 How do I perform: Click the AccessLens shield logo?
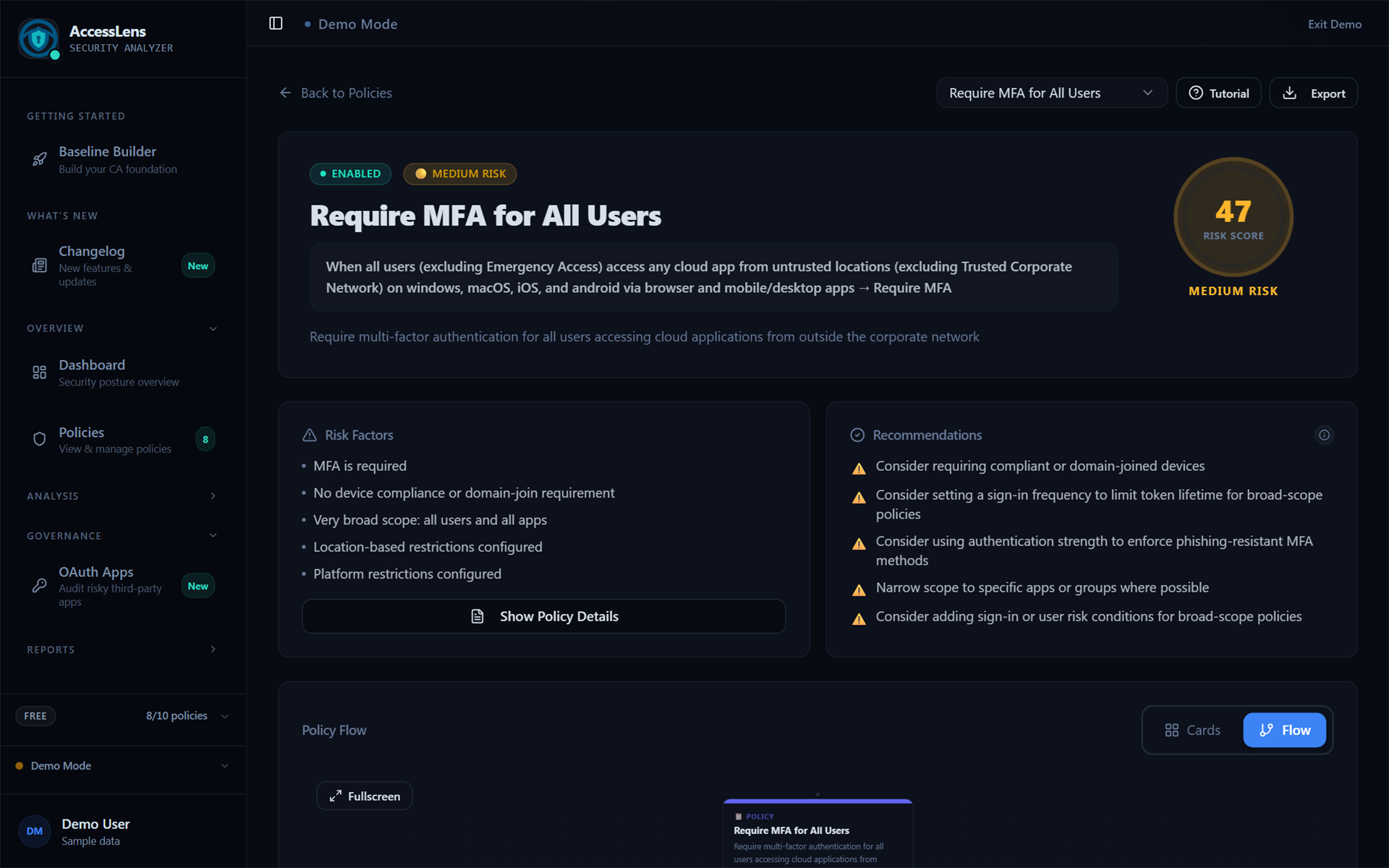point(38,38)
